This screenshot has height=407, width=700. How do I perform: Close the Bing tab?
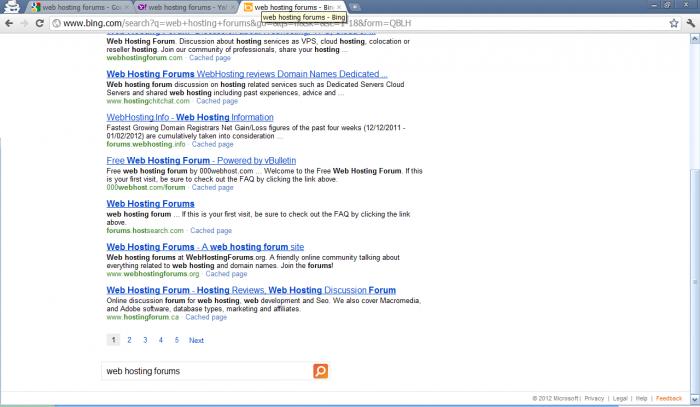[x=339, y=7]
